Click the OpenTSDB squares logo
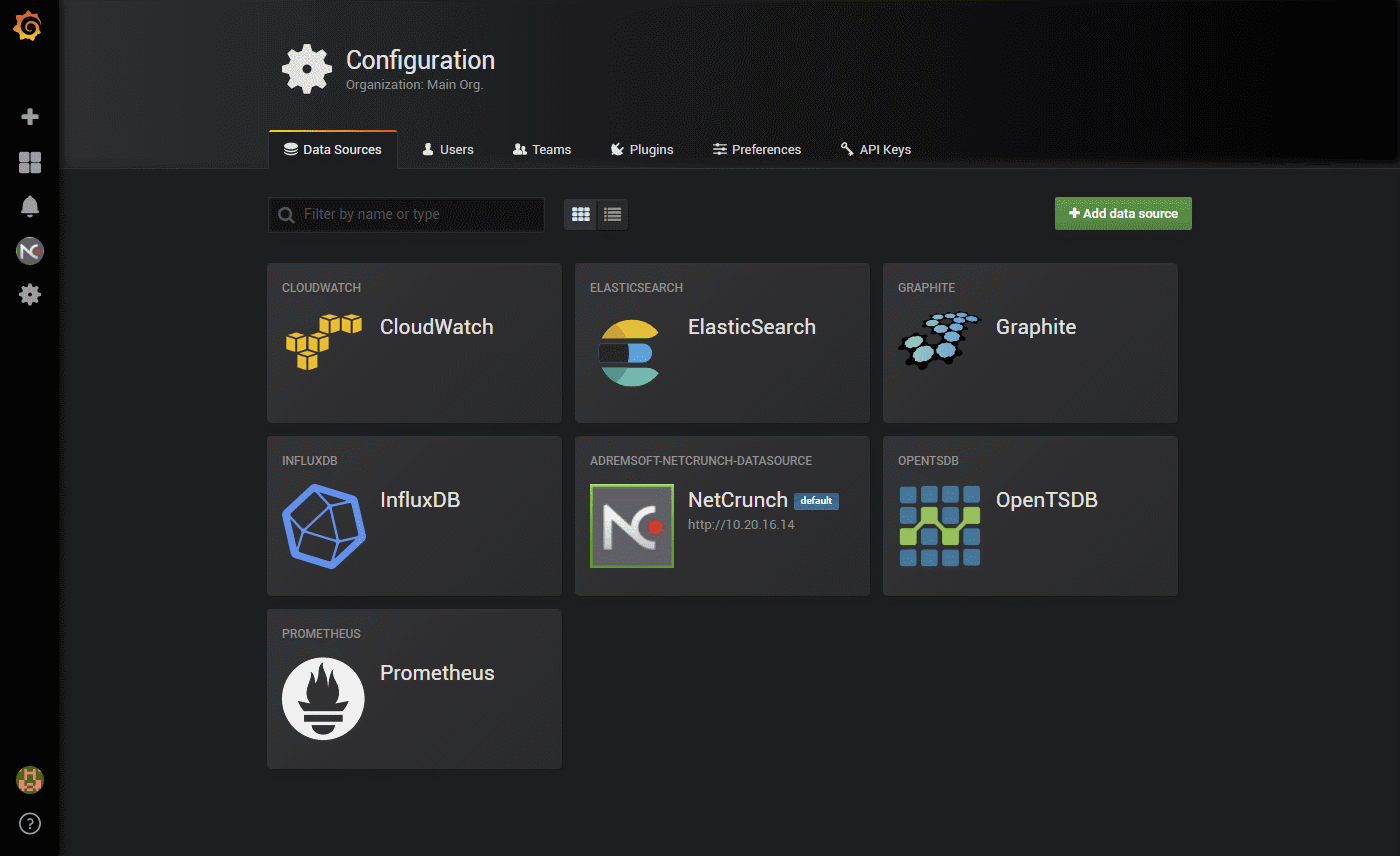 940,526
